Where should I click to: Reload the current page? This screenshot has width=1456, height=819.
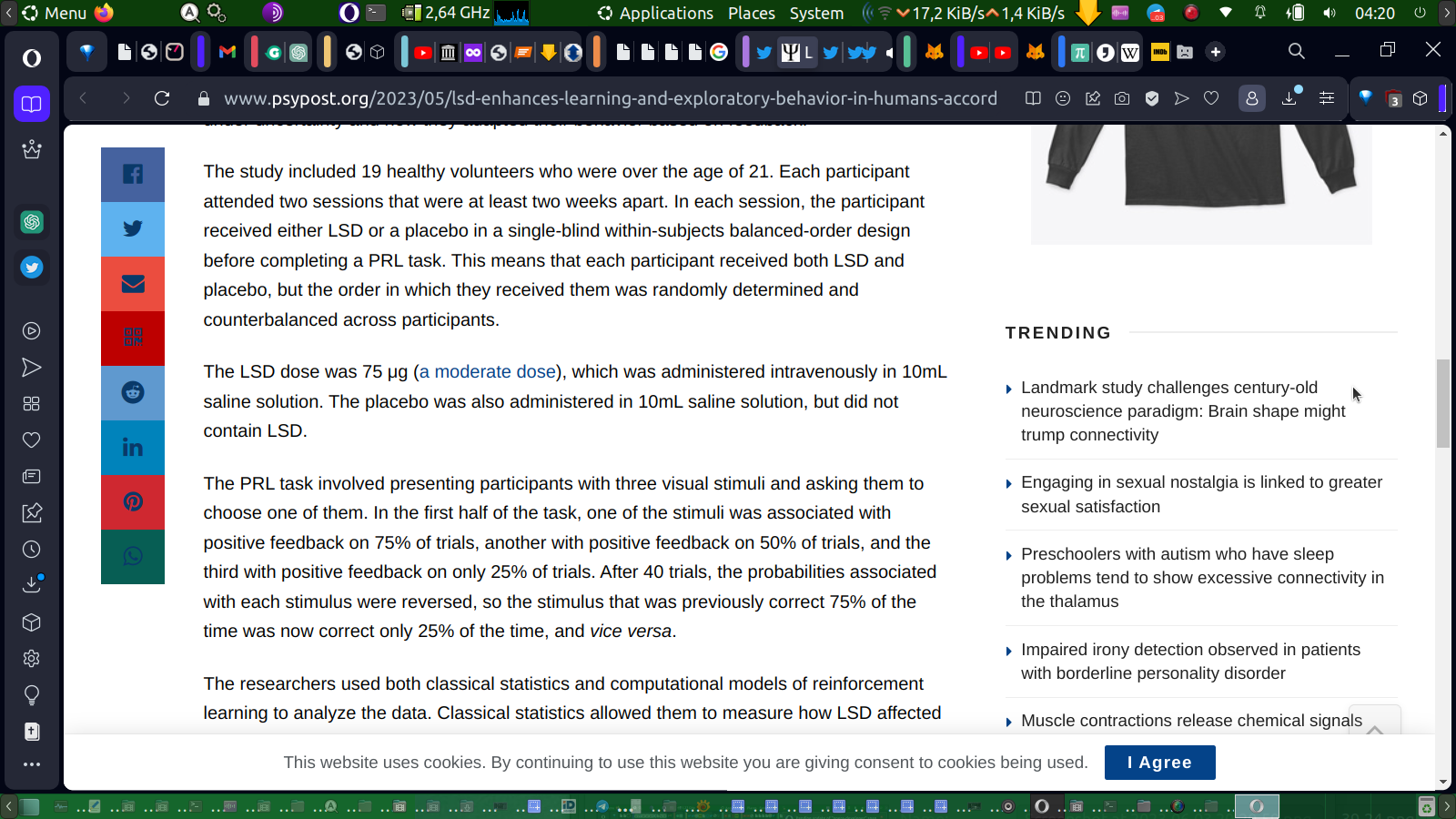pyautogui.click(x=162, y=98)
